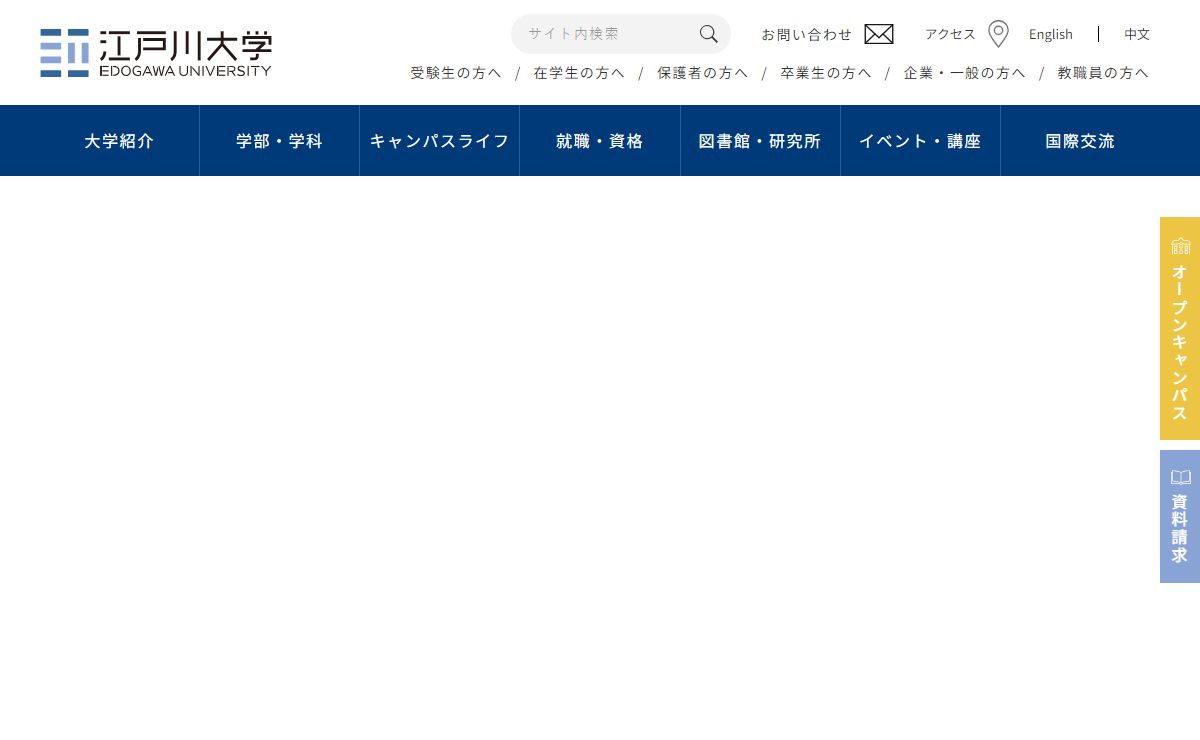
Task: Open the 就職・資格 menu
Action: 600,141
